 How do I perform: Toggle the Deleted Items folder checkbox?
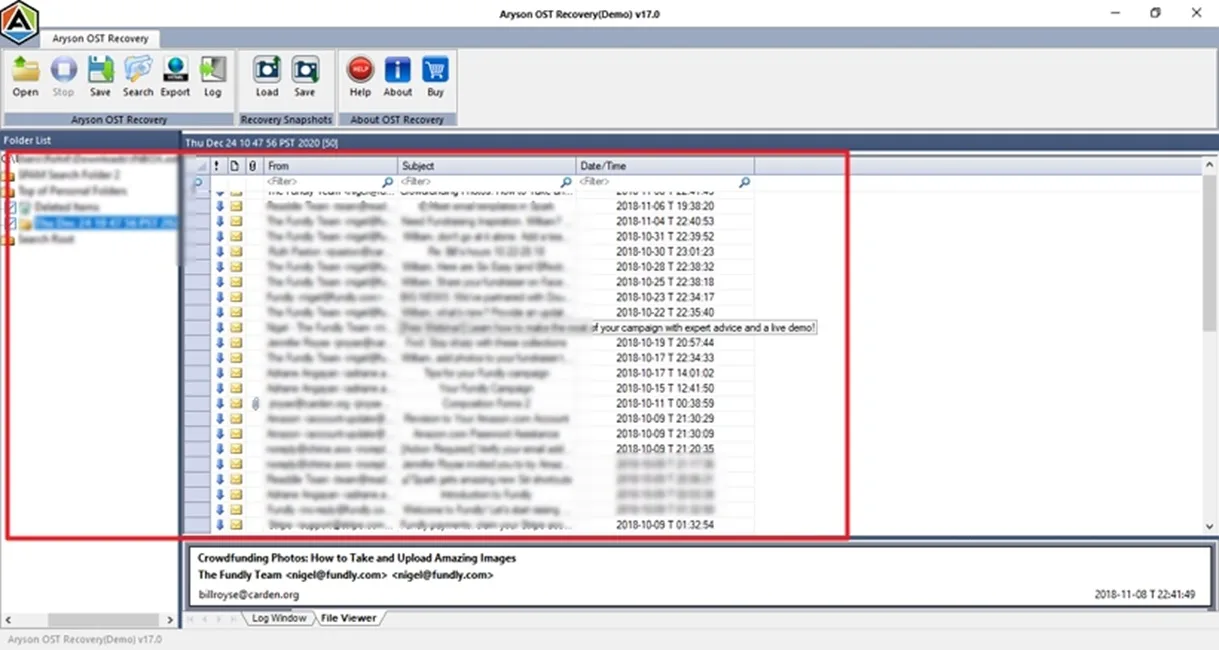click(x=12, y=207)
